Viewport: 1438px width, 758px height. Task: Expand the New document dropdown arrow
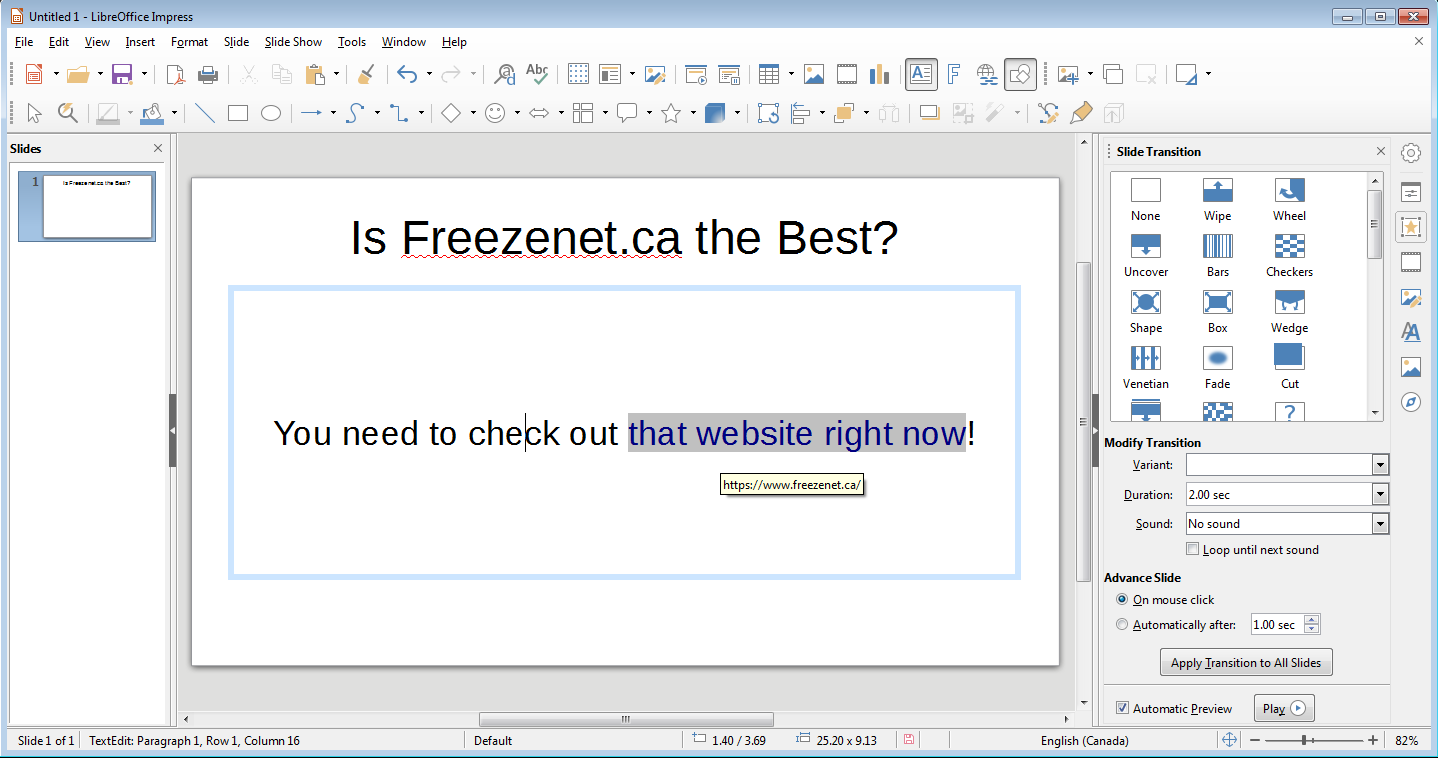tap(55, 74)
